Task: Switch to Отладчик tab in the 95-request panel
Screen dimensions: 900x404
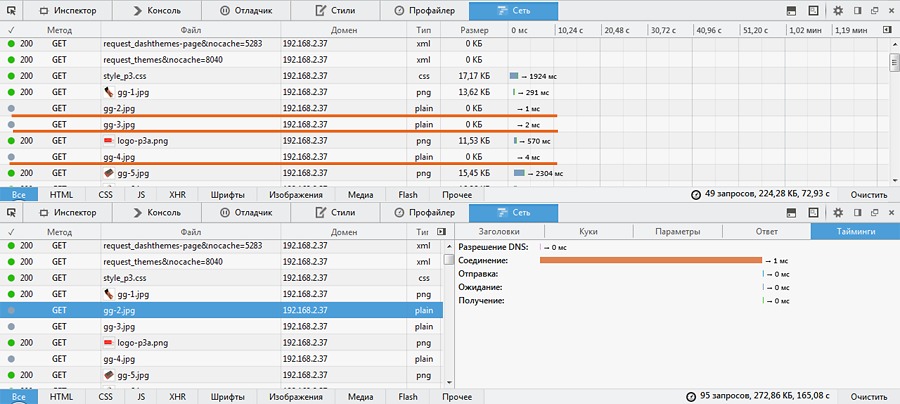Action: [x=246, y=212]
